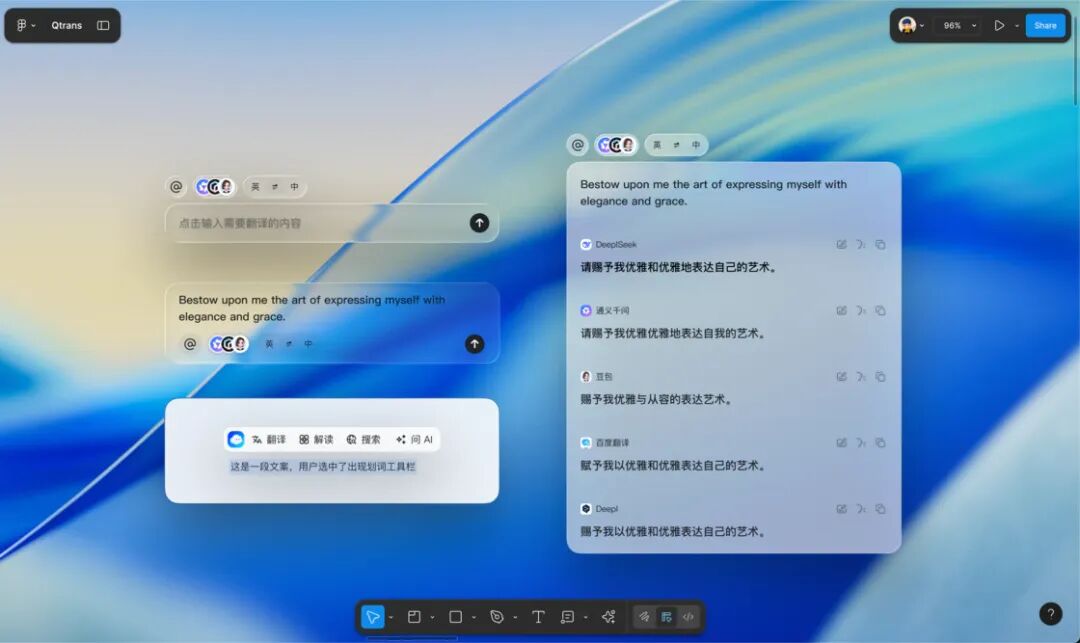Expand the shape tools options arrow

474,618
